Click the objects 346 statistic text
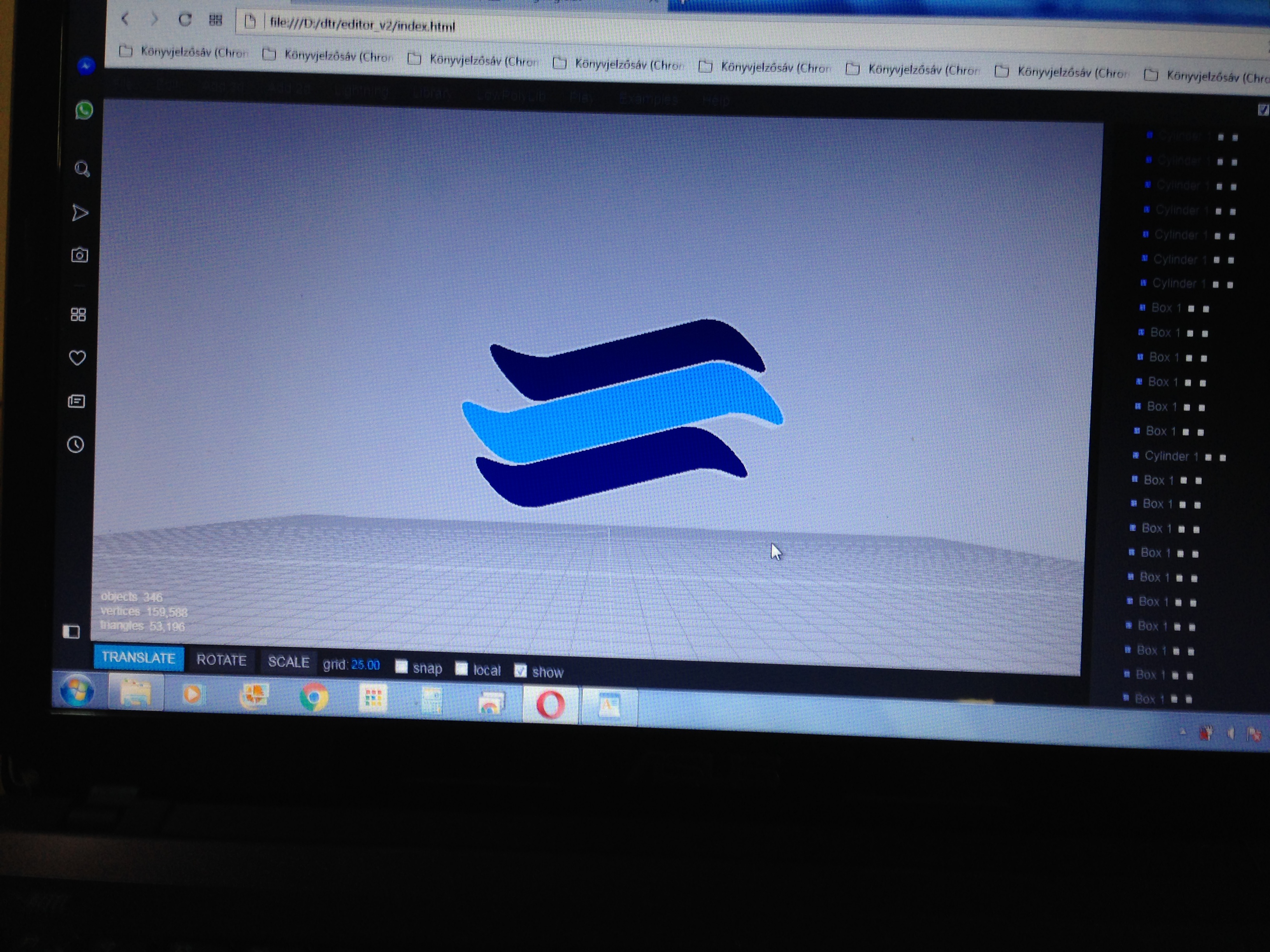The height and width of the screenshot is (952, 1270). pos(132,597)
